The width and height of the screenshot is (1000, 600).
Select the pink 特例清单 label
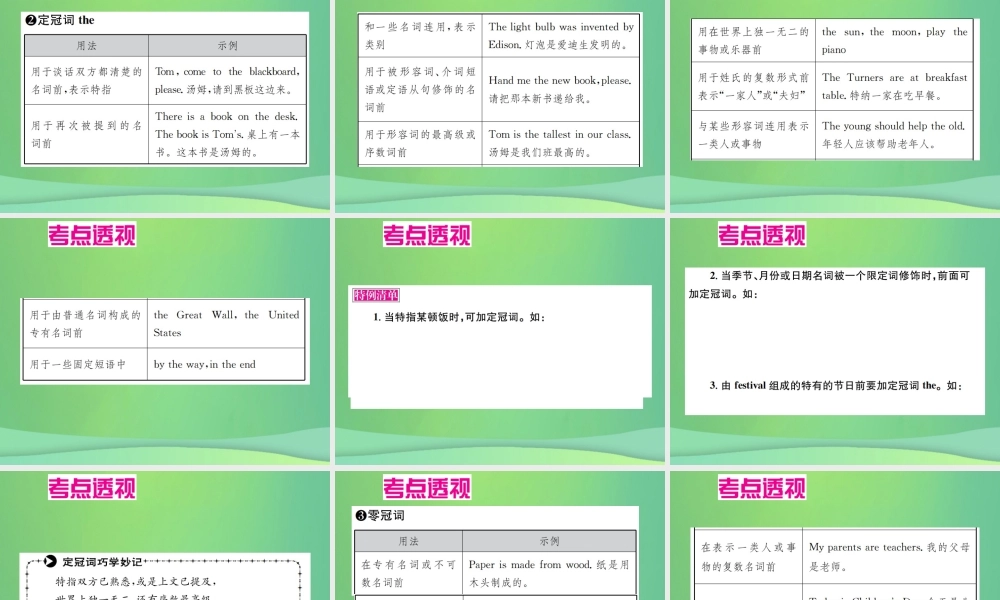[x=376, y=295]
